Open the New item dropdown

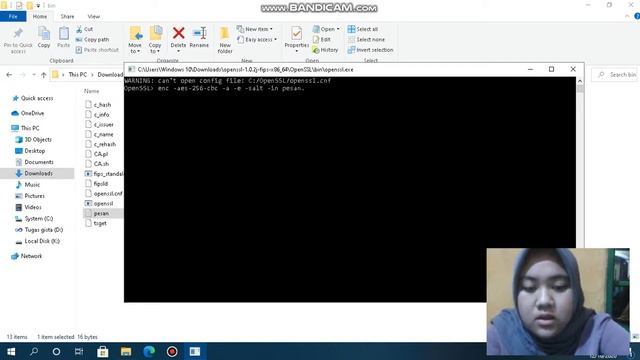click(255, 29)
